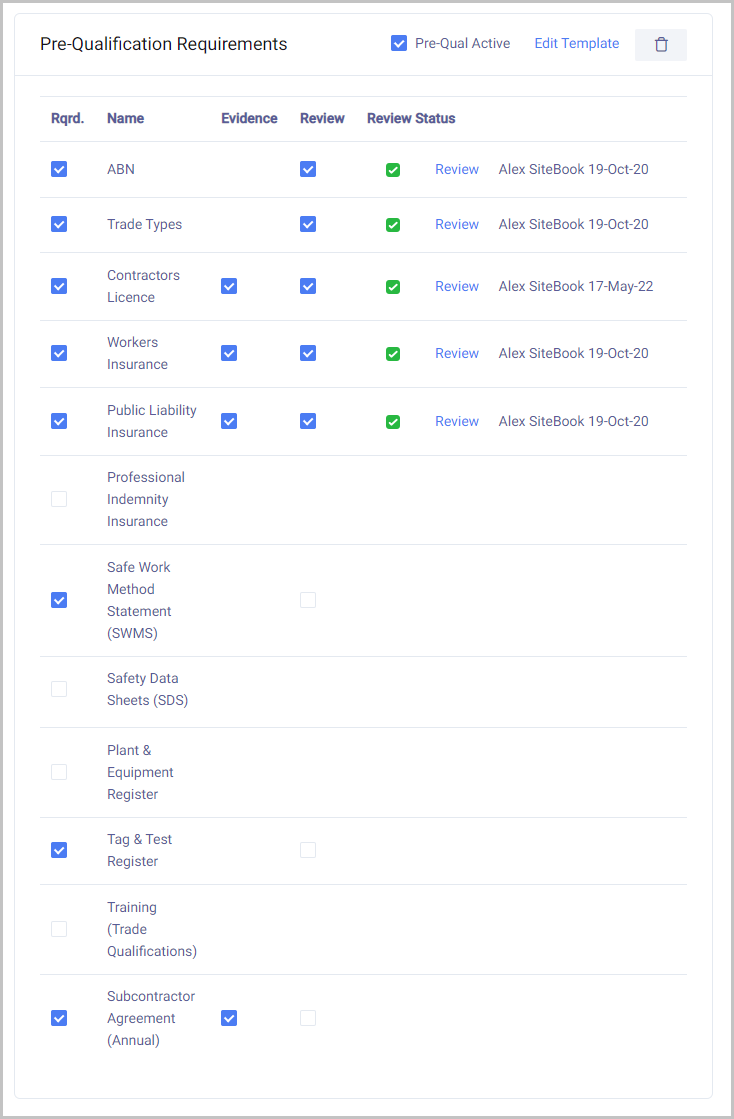Image resolution: width=734 pixels, height=1119 pixels.
Task: Click Review link for Public Liability Insurance
Action: tap(456, 421)
